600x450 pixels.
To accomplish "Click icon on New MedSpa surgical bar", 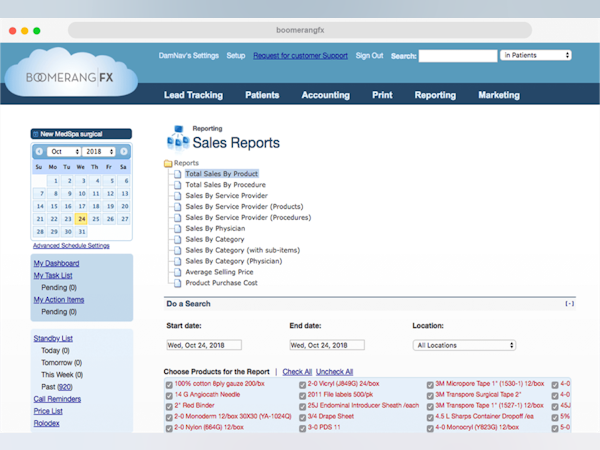I will tap(36, 134).
